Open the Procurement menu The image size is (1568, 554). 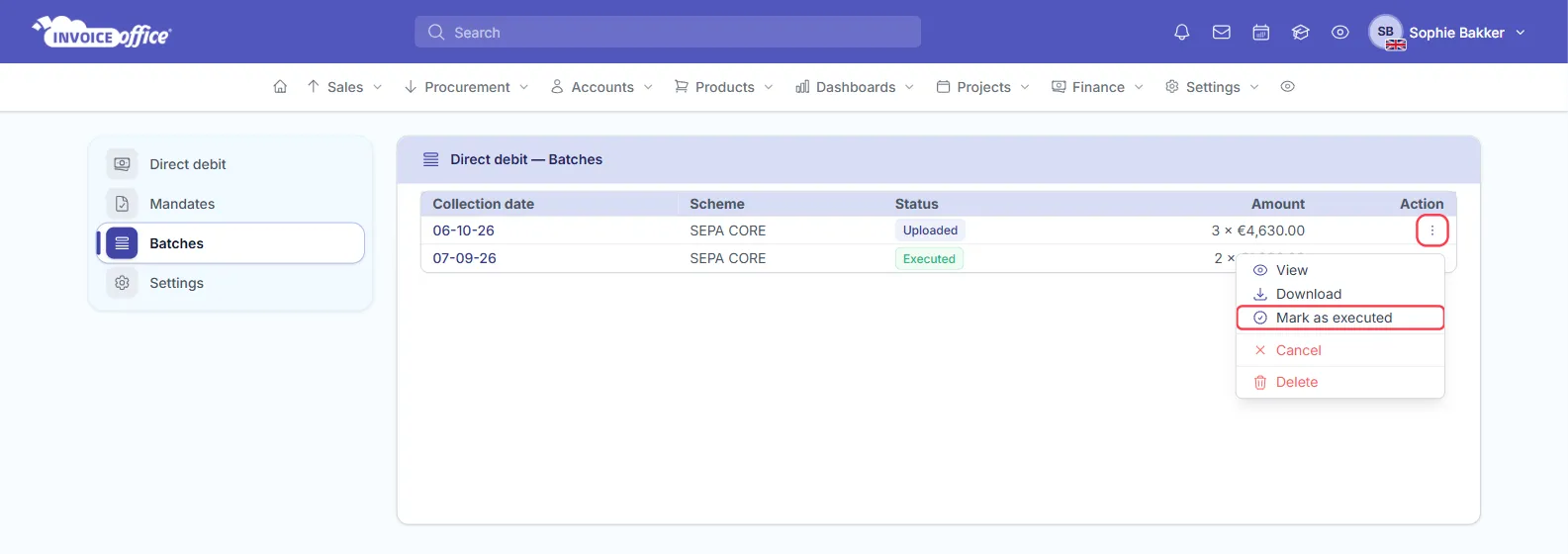click(466, 87)
